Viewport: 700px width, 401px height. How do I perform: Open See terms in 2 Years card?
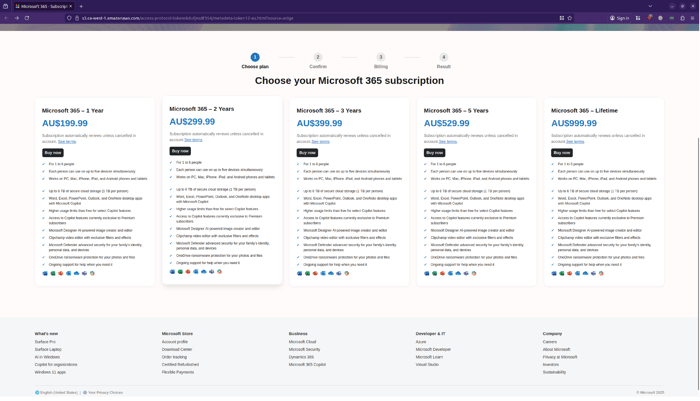(193, 140)
